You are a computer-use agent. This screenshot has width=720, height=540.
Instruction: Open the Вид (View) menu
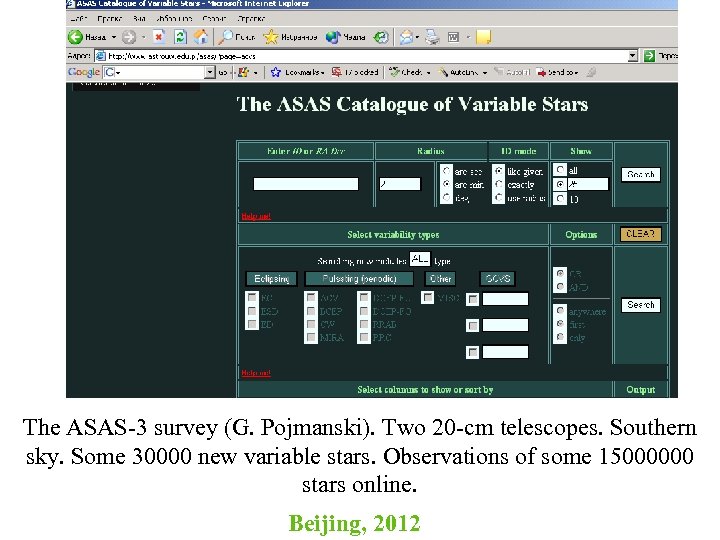(139, 19)
